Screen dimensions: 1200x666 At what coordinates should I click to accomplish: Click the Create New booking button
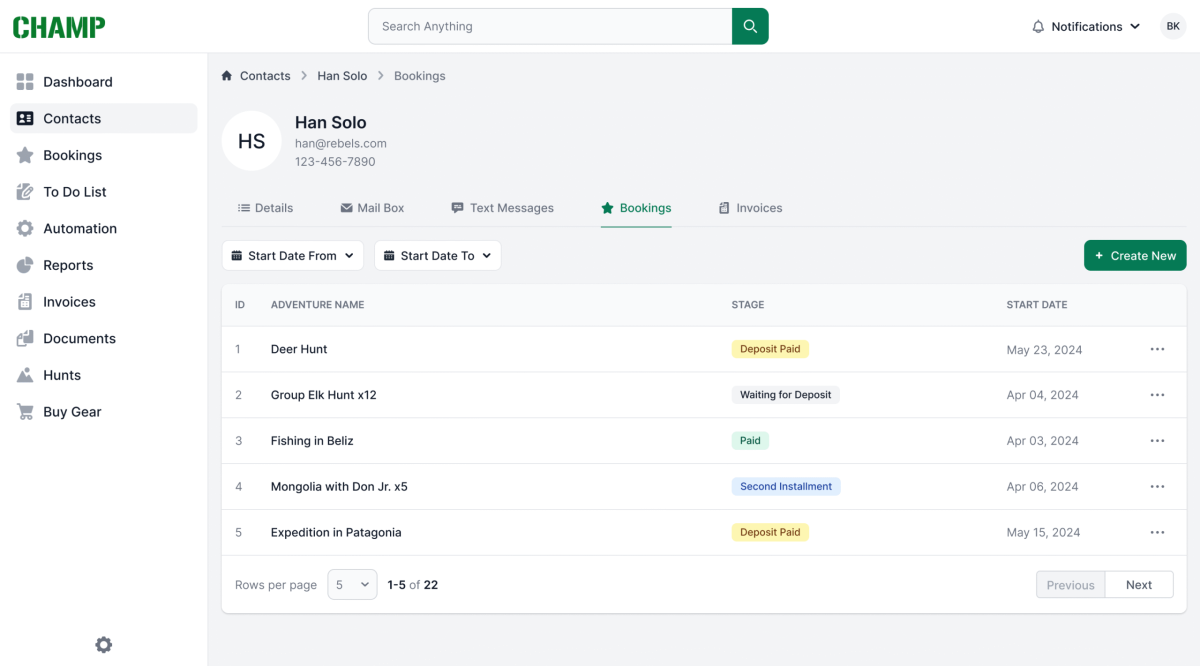point(1135,255)
